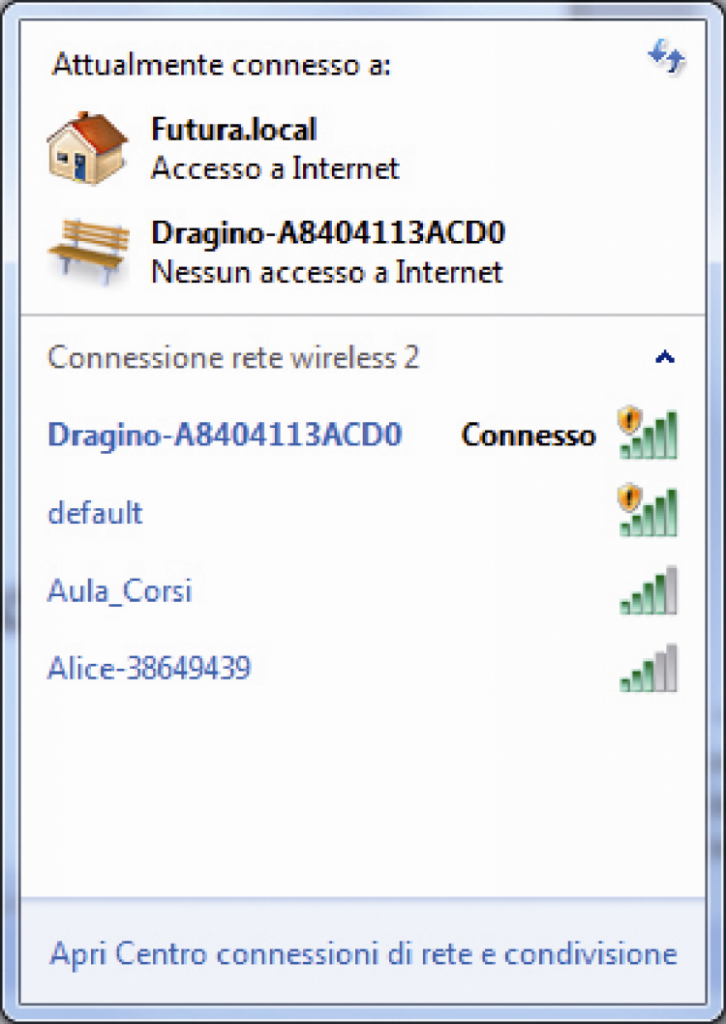Select the Alice-38649439 network entry
The width and height of the screenshot is (726, 1024).
click(x=362, y=668)
